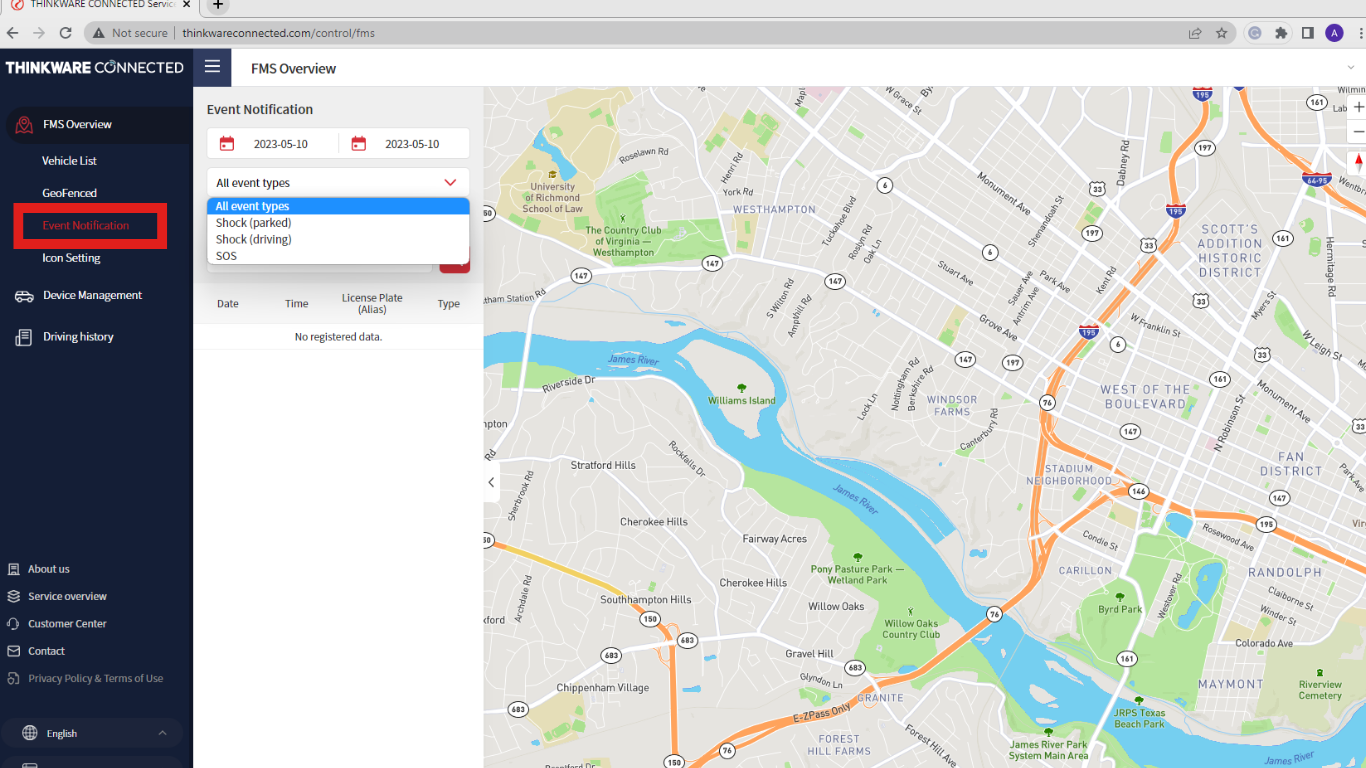Click Byrd Park label on map

(x=1120, y=609)
